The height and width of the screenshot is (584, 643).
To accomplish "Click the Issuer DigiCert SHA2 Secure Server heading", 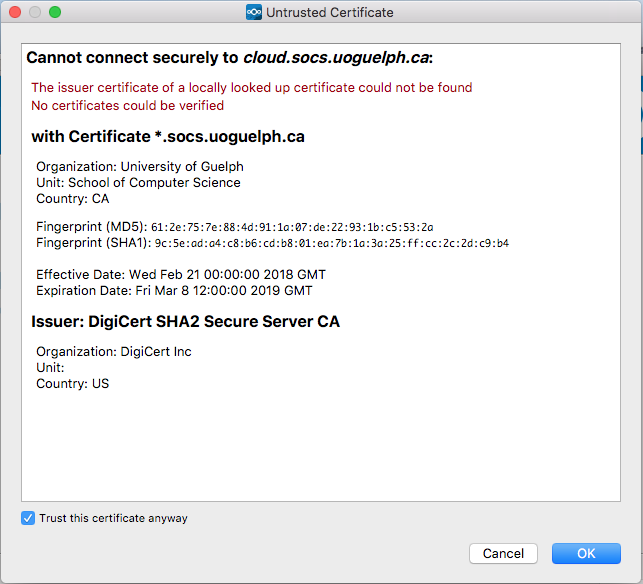I will [185, 321].
